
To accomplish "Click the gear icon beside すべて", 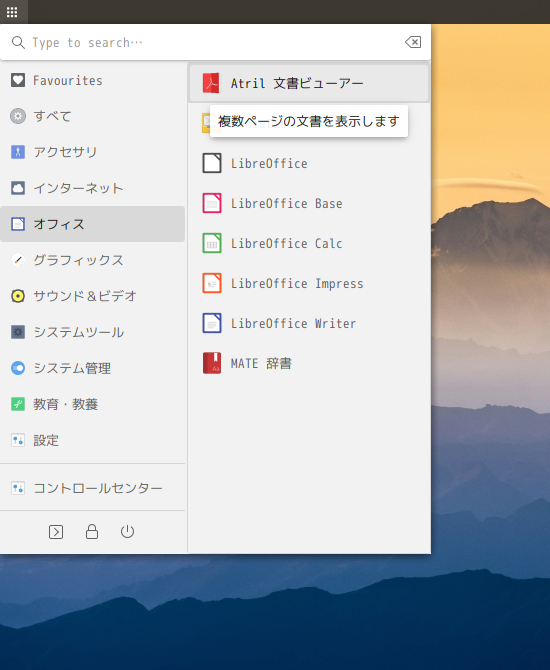I will (x=18, y=116).
